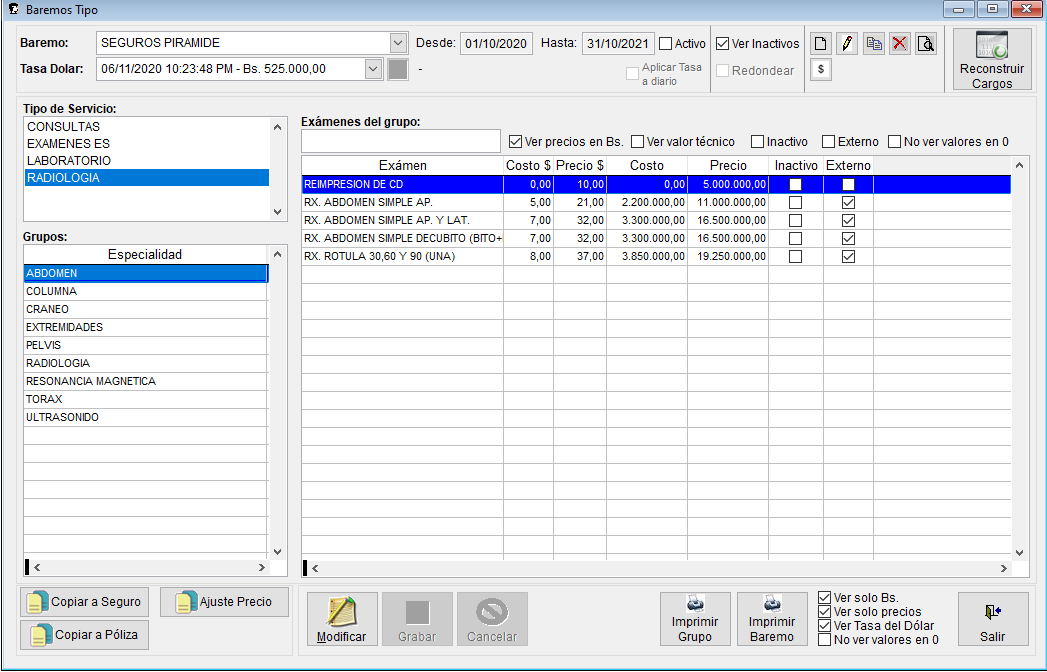Select RX. ABDOMEN SIMPLE AP. Y LAT. row
Image resolution: width=1047 pixels, height=672 pixels.
click(656, 220)
